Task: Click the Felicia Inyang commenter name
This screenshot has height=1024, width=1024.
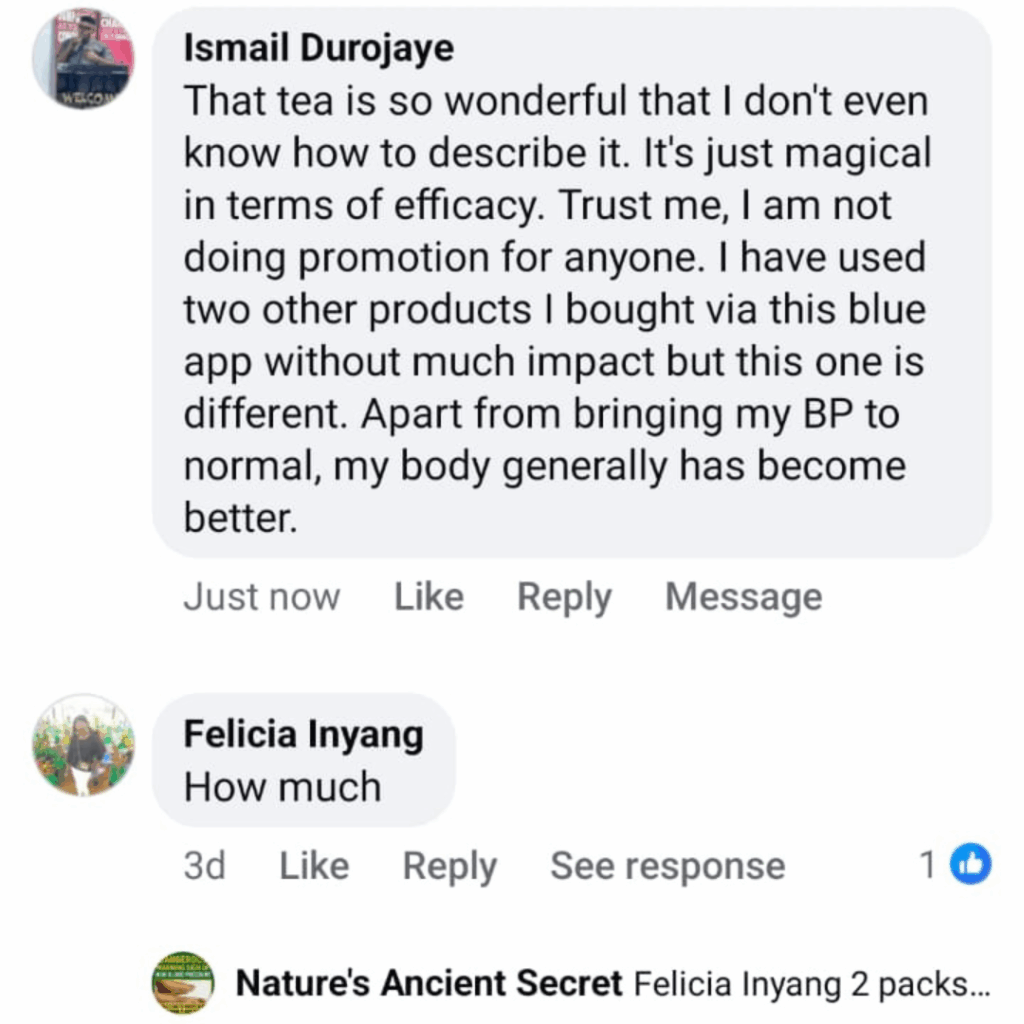Action: [303, 736]
